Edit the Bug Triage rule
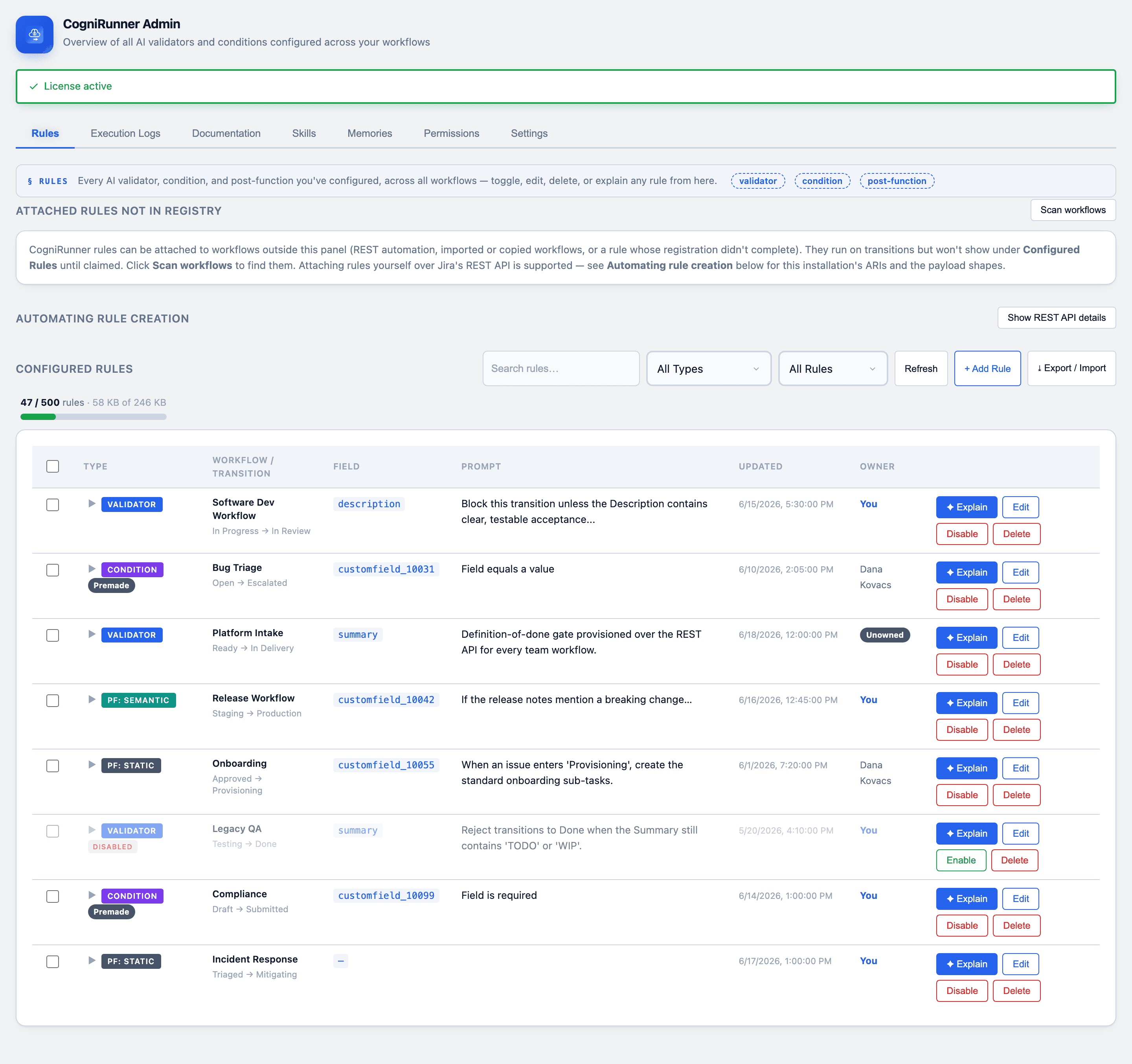 [1020, 572]
